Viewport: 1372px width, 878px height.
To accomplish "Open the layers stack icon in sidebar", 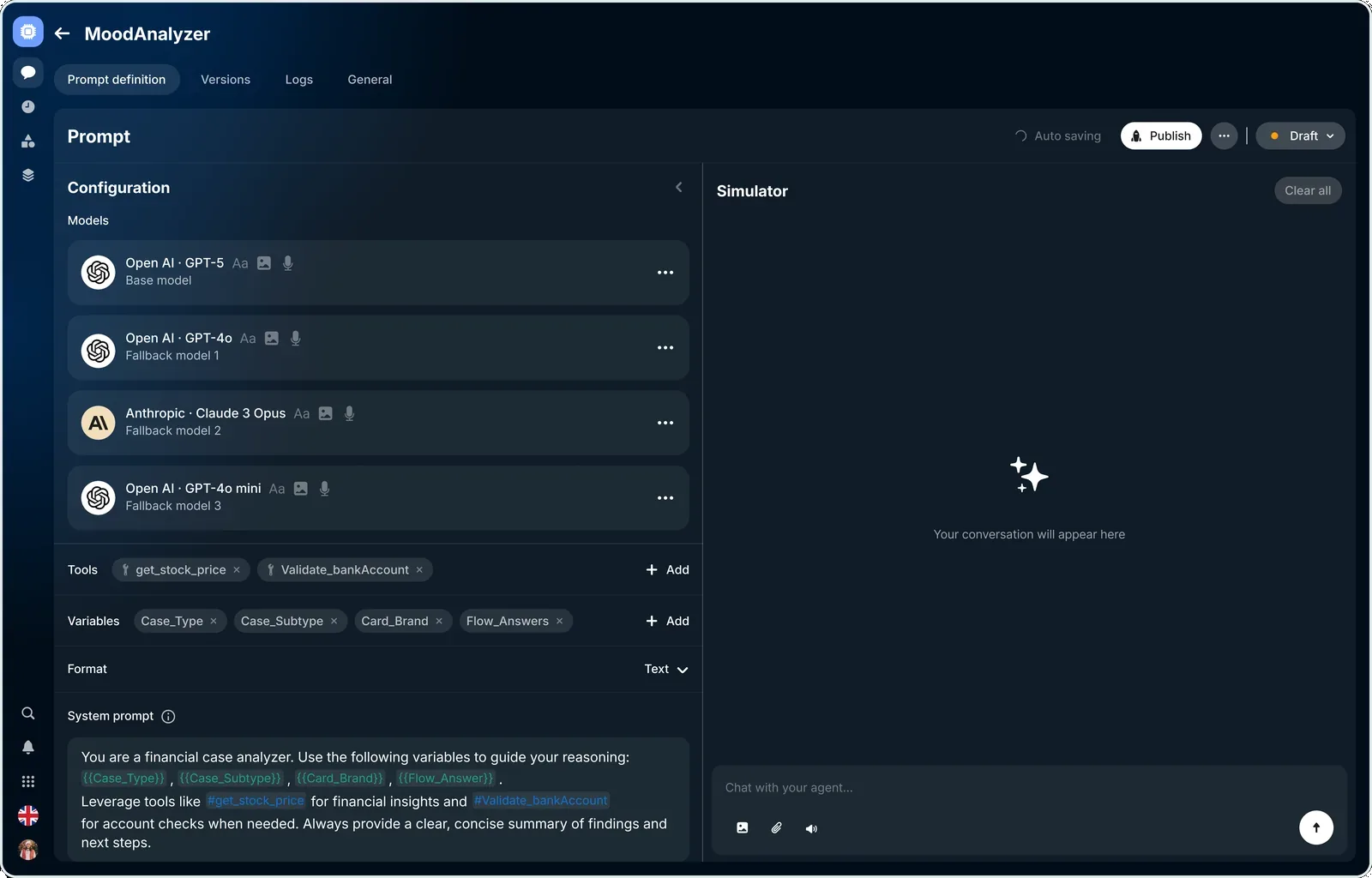I will tap(28, 175).
